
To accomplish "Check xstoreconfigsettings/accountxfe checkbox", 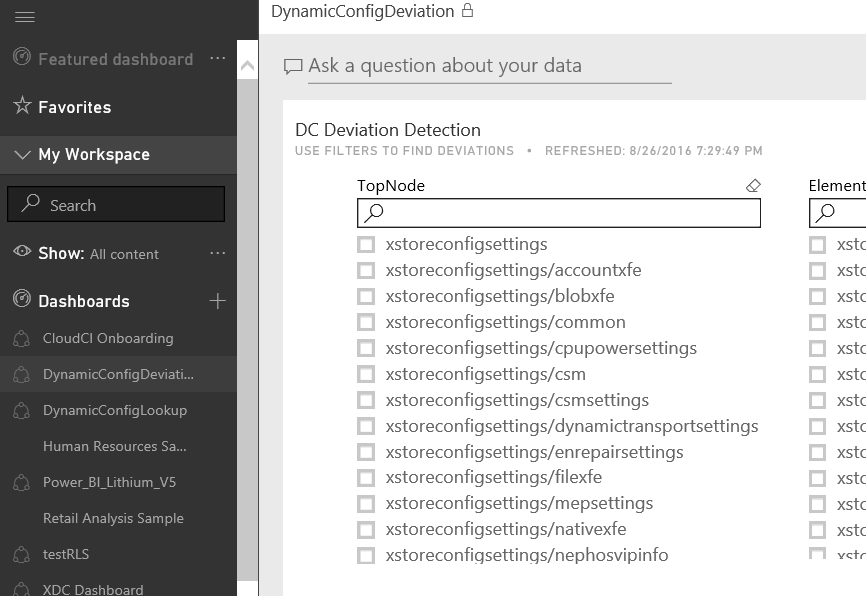I will click(x=366, y=270).
